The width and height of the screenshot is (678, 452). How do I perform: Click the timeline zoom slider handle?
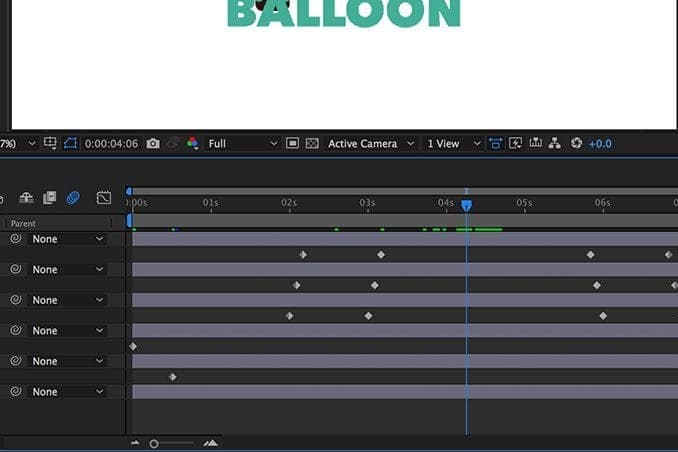pos(154,443)
